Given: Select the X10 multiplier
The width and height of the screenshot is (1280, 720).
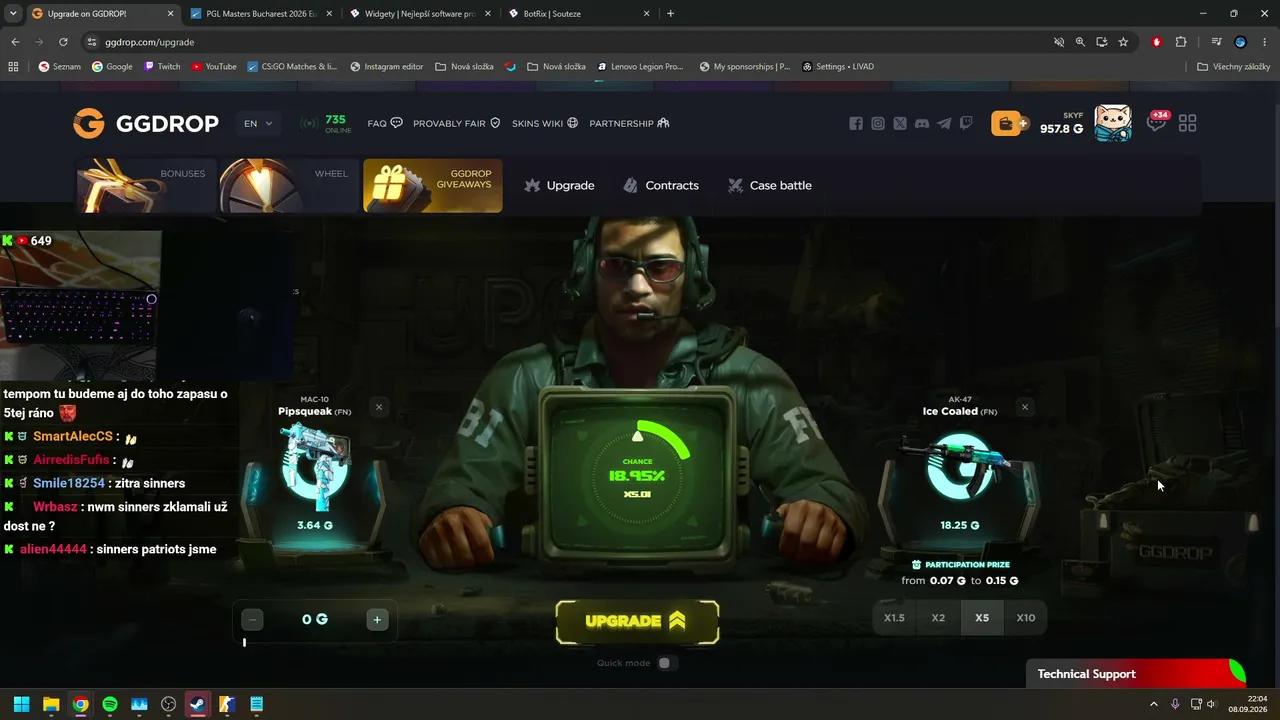Looking at the screenshot, I should (1026, 618).
